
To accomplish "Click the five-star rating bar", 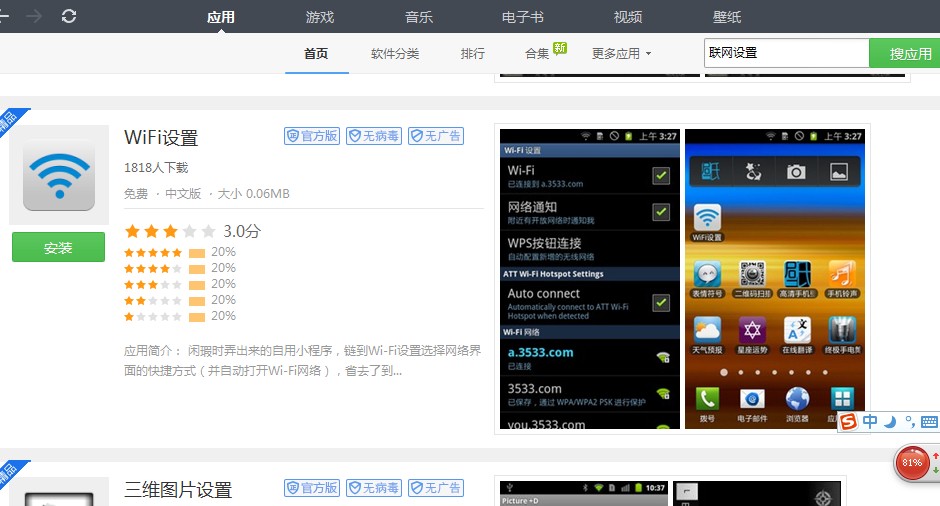I will pos(195,252).
